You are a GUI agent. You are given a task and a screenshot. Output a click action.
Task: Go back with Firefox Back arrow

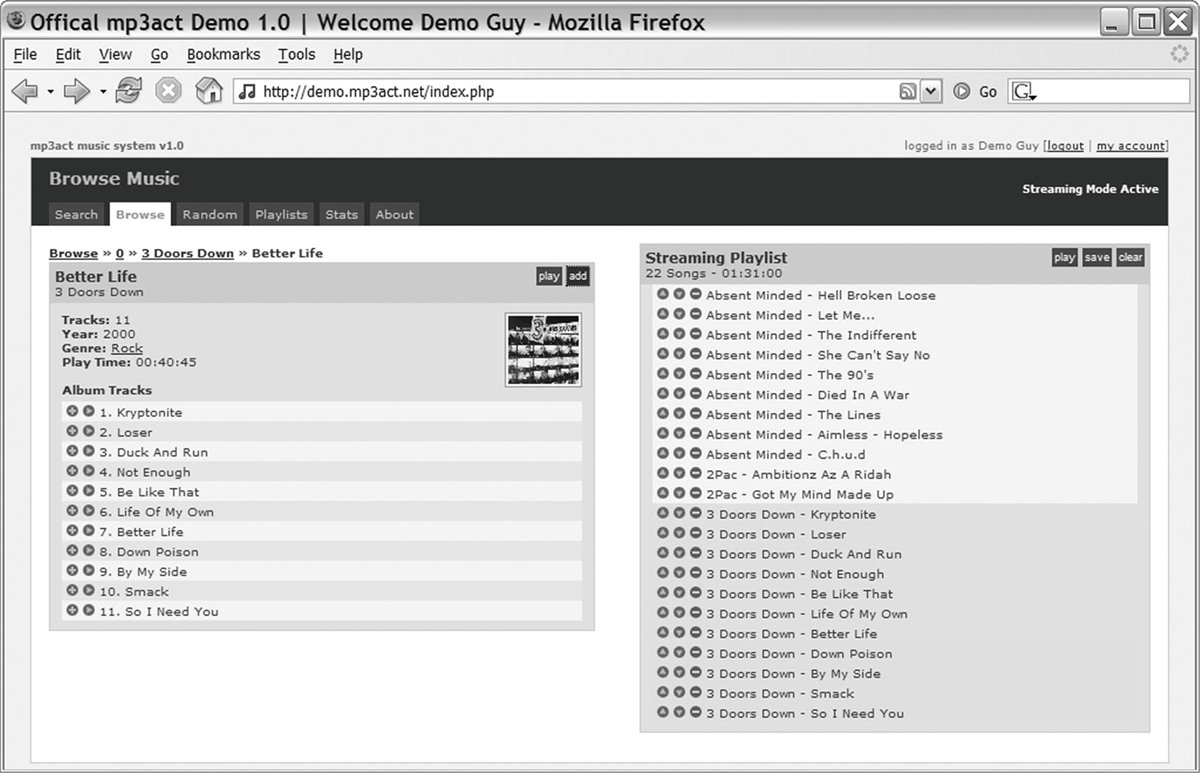pyautogui.click(x=25, y=91)
